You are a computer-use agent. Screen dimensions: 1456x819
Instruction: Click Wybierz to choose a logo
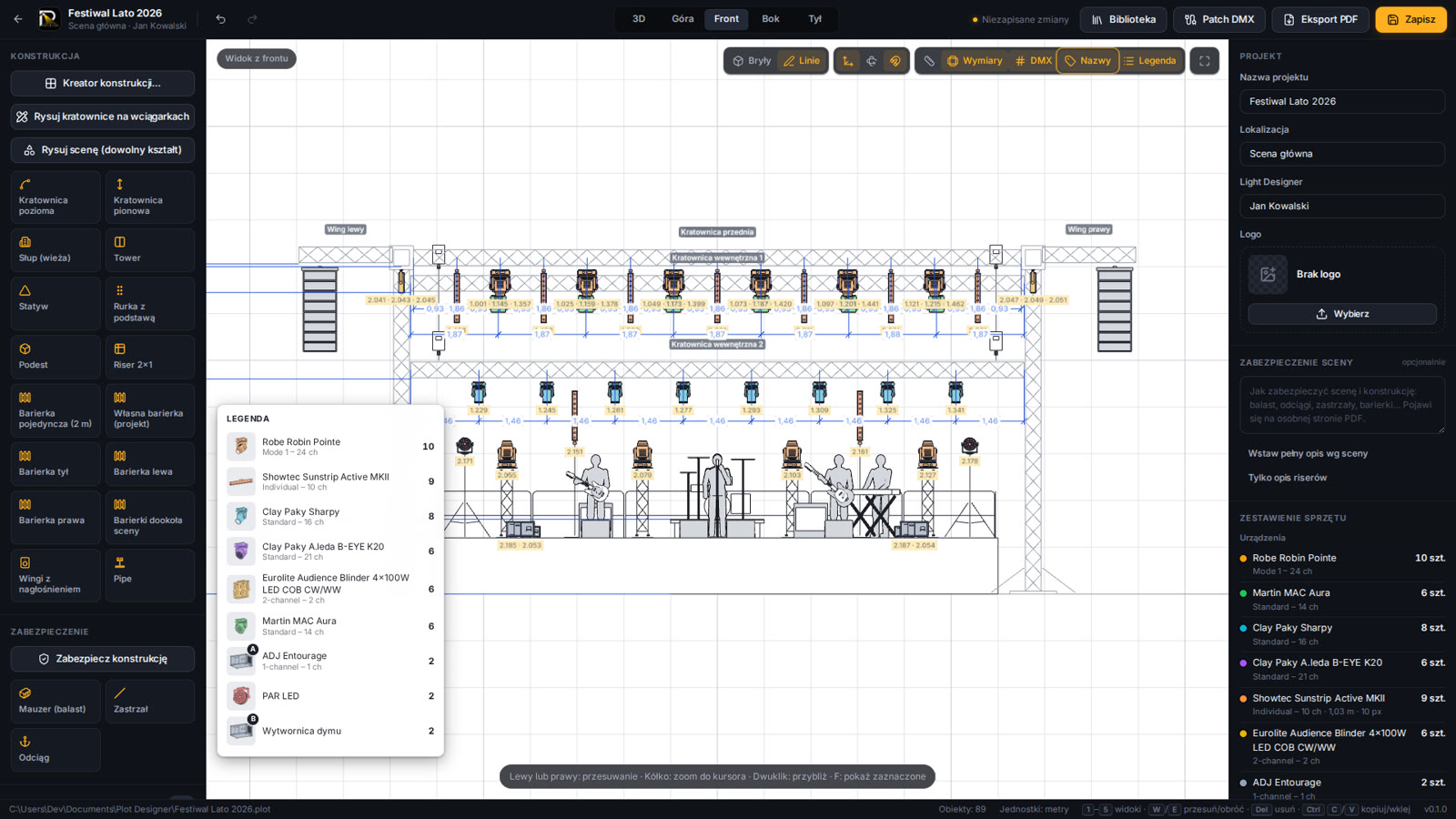tap(1342, 314)
